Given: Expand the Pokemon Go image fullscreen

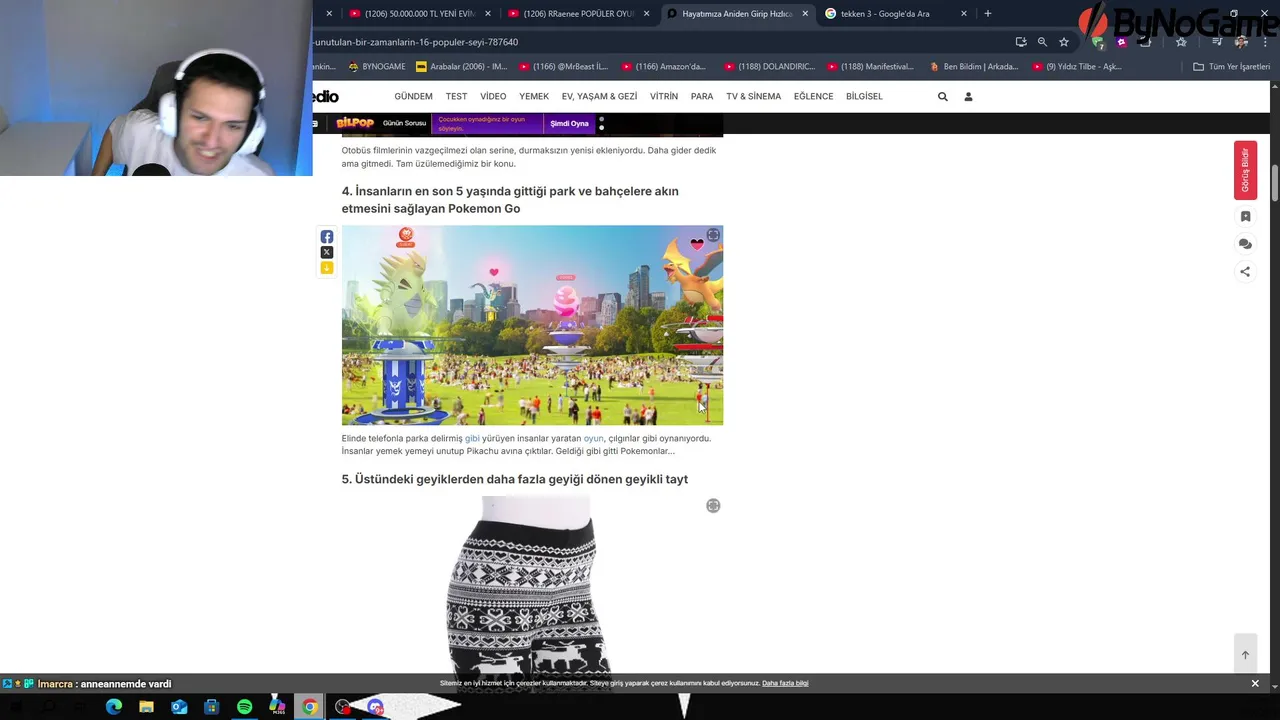Looking at the screenshot, I should click(713, 236).
